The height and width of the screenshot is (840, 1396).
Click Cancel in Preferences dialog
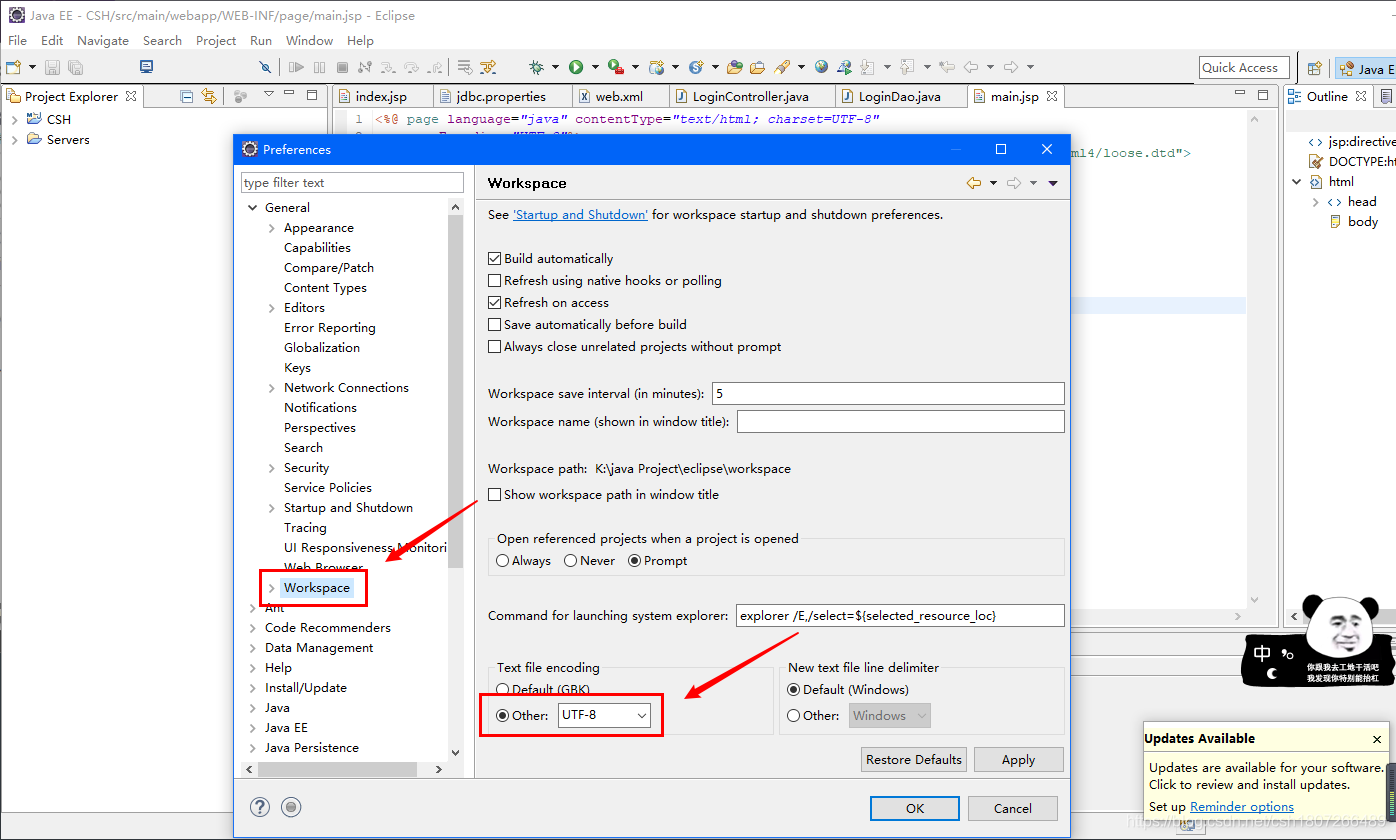pyautogui.click(x=1013, y=808)
